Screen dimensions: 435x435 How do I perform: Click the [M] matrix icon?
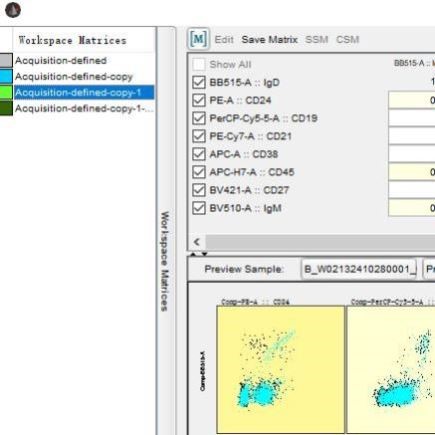[x=199, y=39]
